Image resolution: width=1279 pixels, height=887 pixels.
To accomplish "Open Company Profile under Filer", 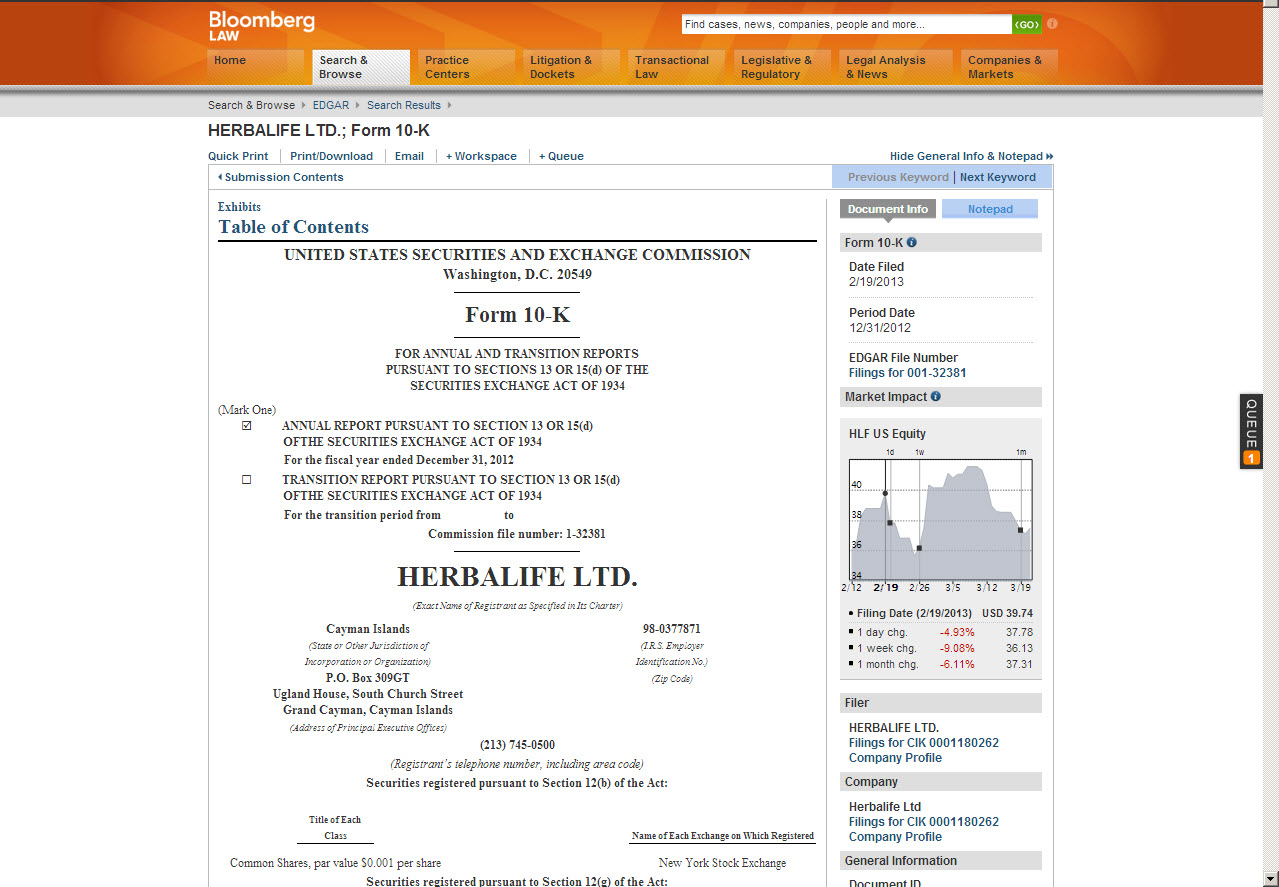I will coord(895,758).
